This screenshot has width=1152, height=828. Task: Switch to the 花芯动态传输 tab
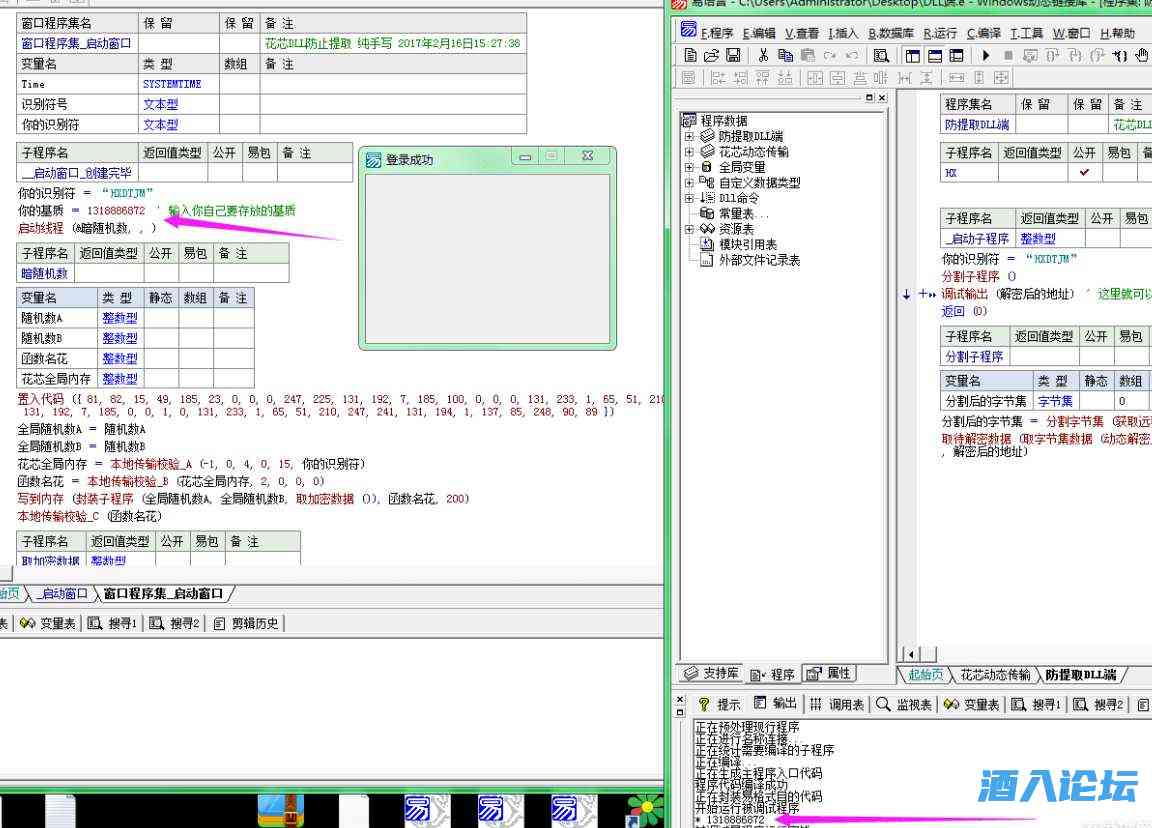click(x=994, y=675)
